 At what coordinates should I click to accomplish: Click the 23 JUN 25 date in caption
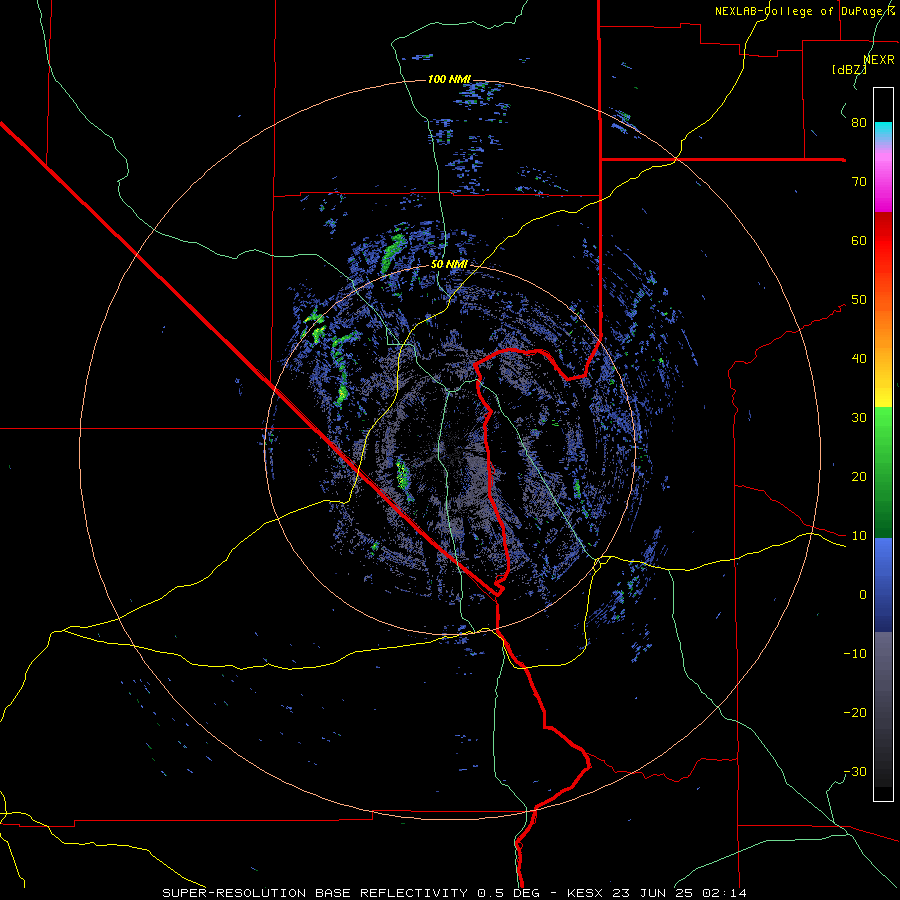coord(655,893)
